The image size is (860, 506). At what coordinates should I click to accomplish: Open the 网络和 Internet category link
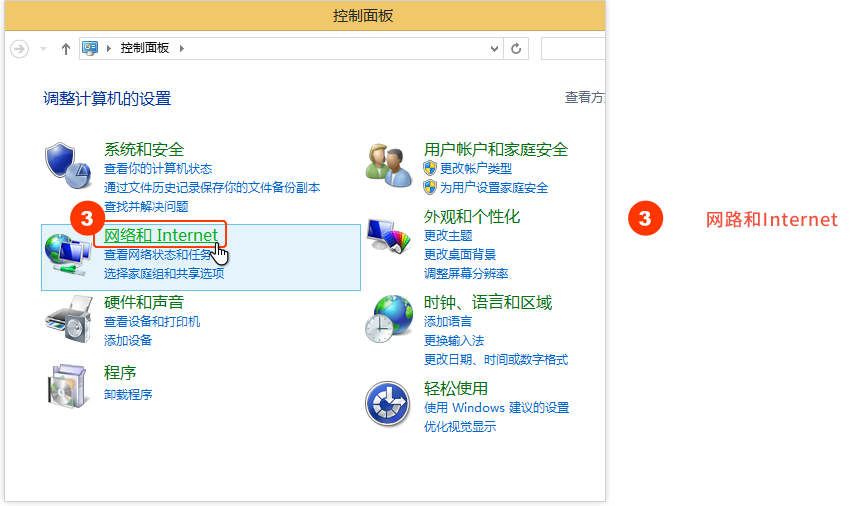(161, 236)
